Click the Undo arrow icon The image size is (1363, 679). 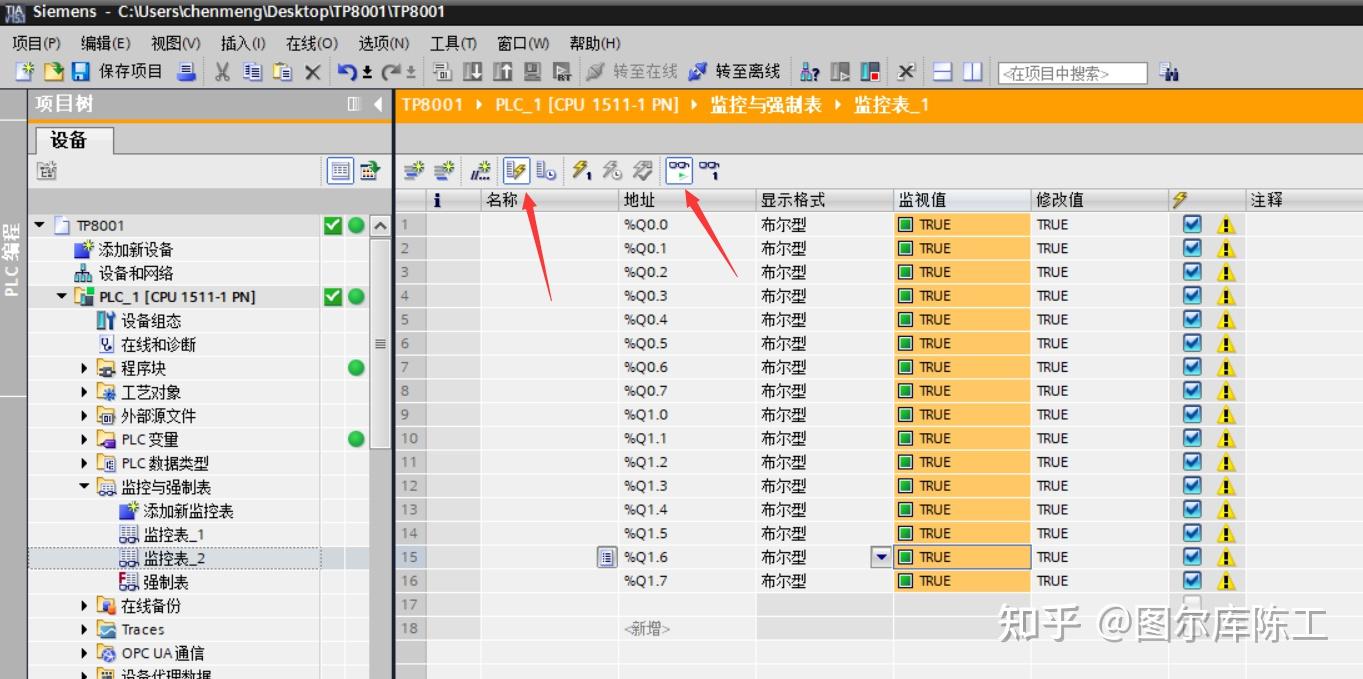(347, 72)
